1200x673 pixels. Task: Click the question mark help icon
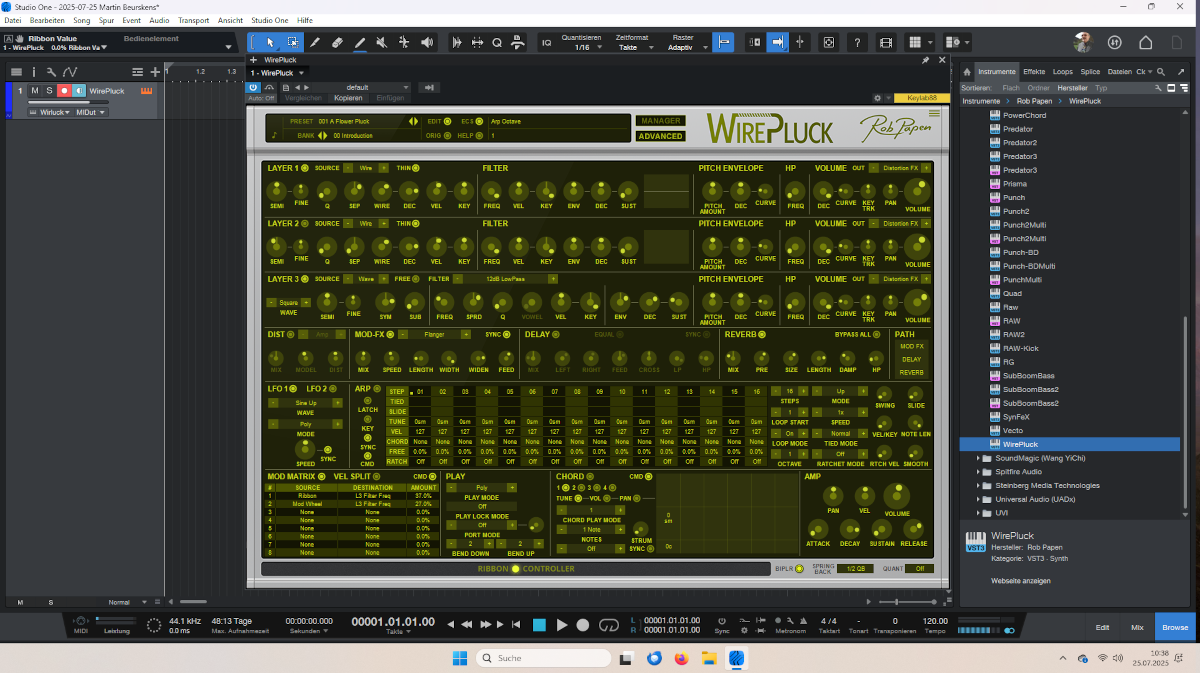tap(857, 42)
